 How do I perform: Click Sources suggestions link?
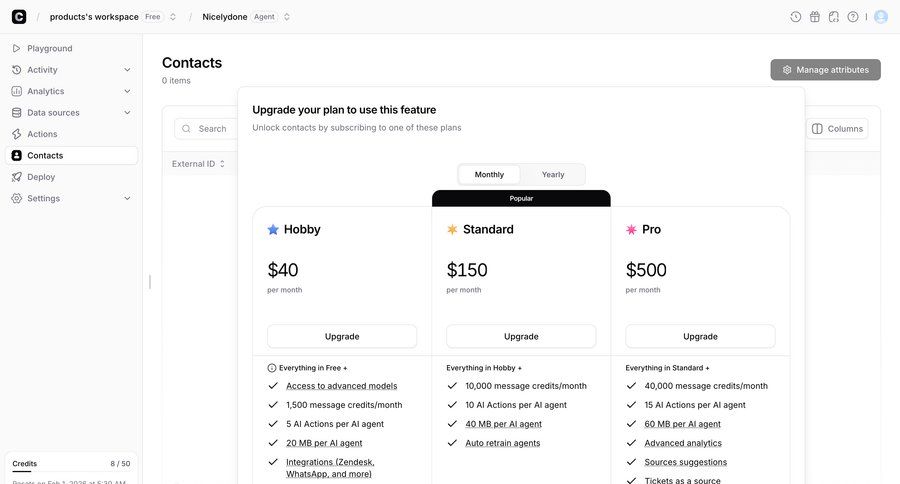[x=685, y=462]
